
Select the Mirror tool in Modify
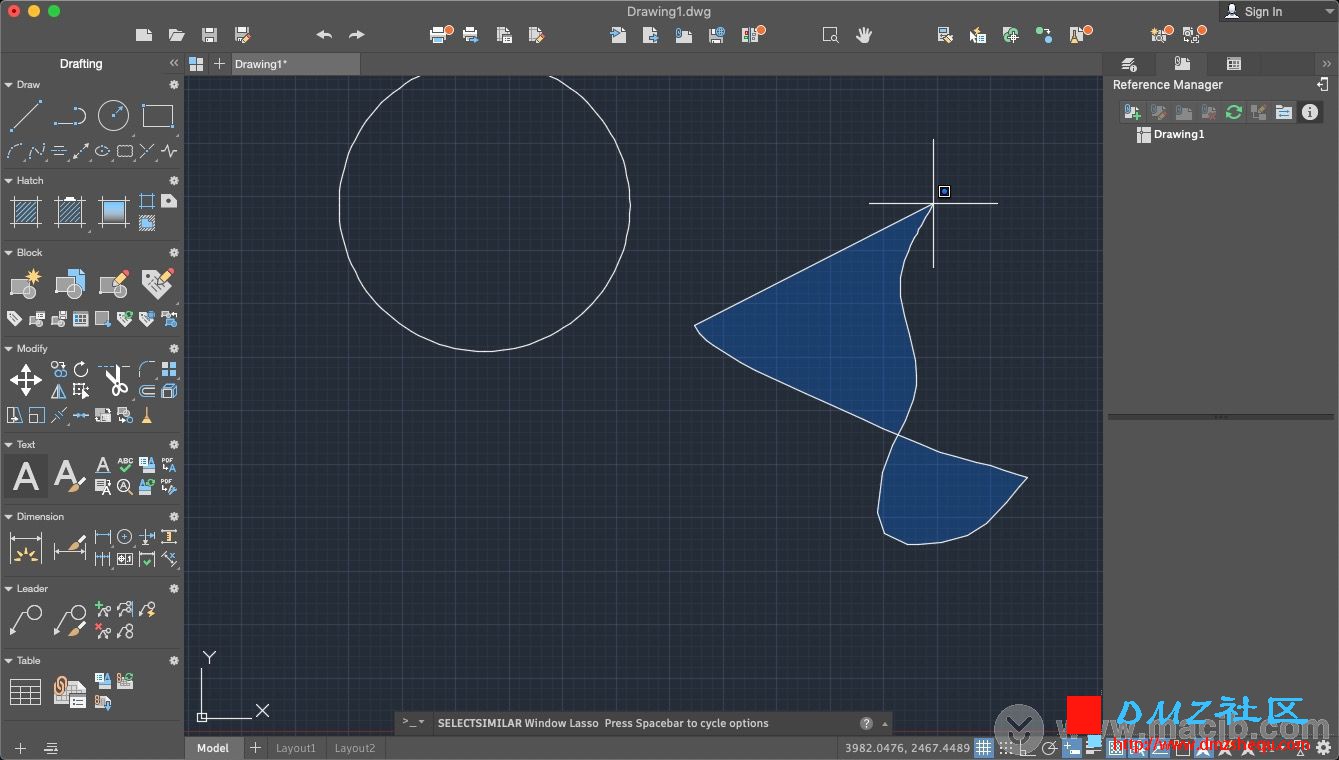(x=59, y=392)
